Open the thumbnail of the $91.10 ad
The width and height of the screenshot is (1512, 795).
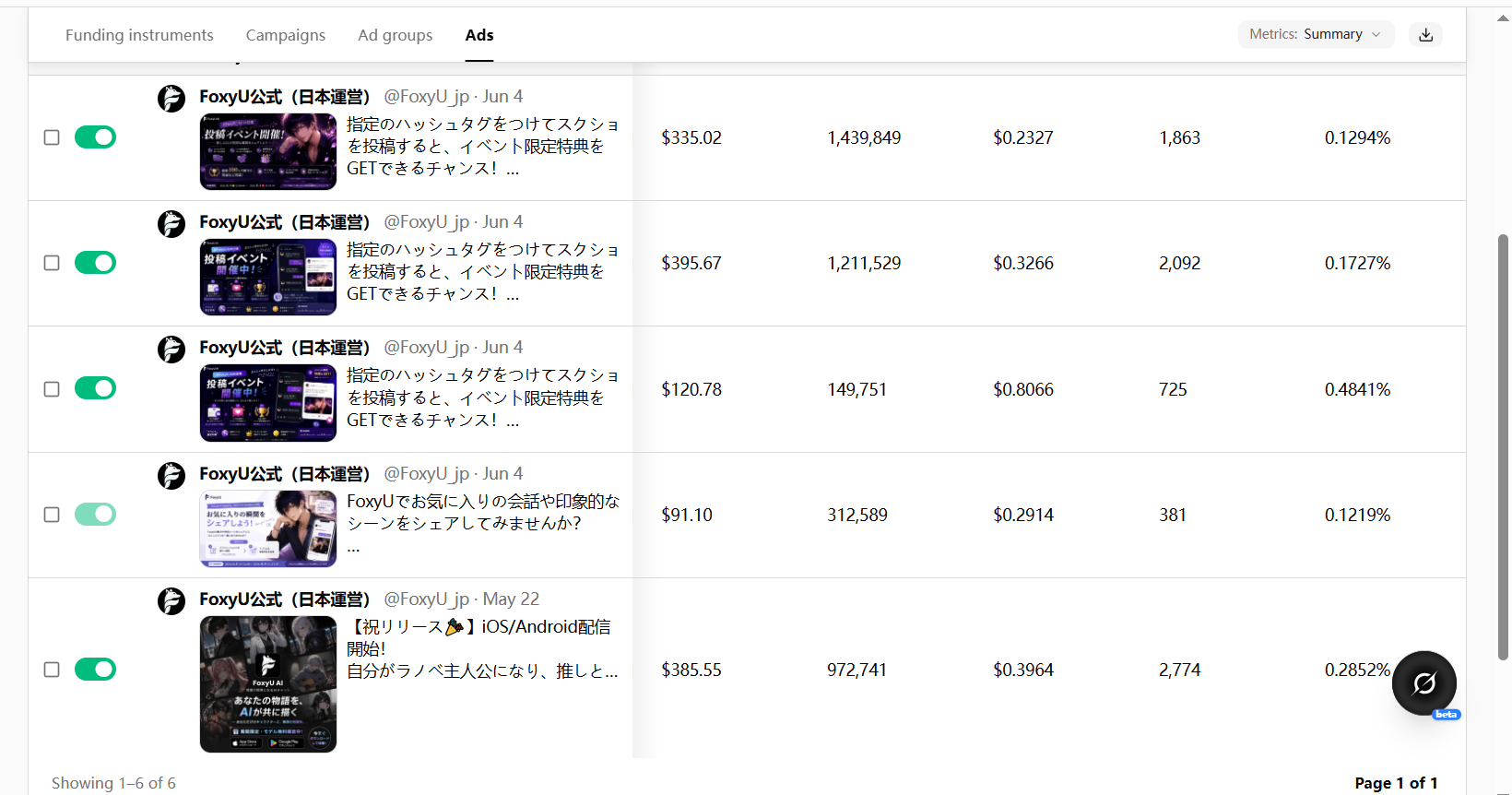pos(268,528)
